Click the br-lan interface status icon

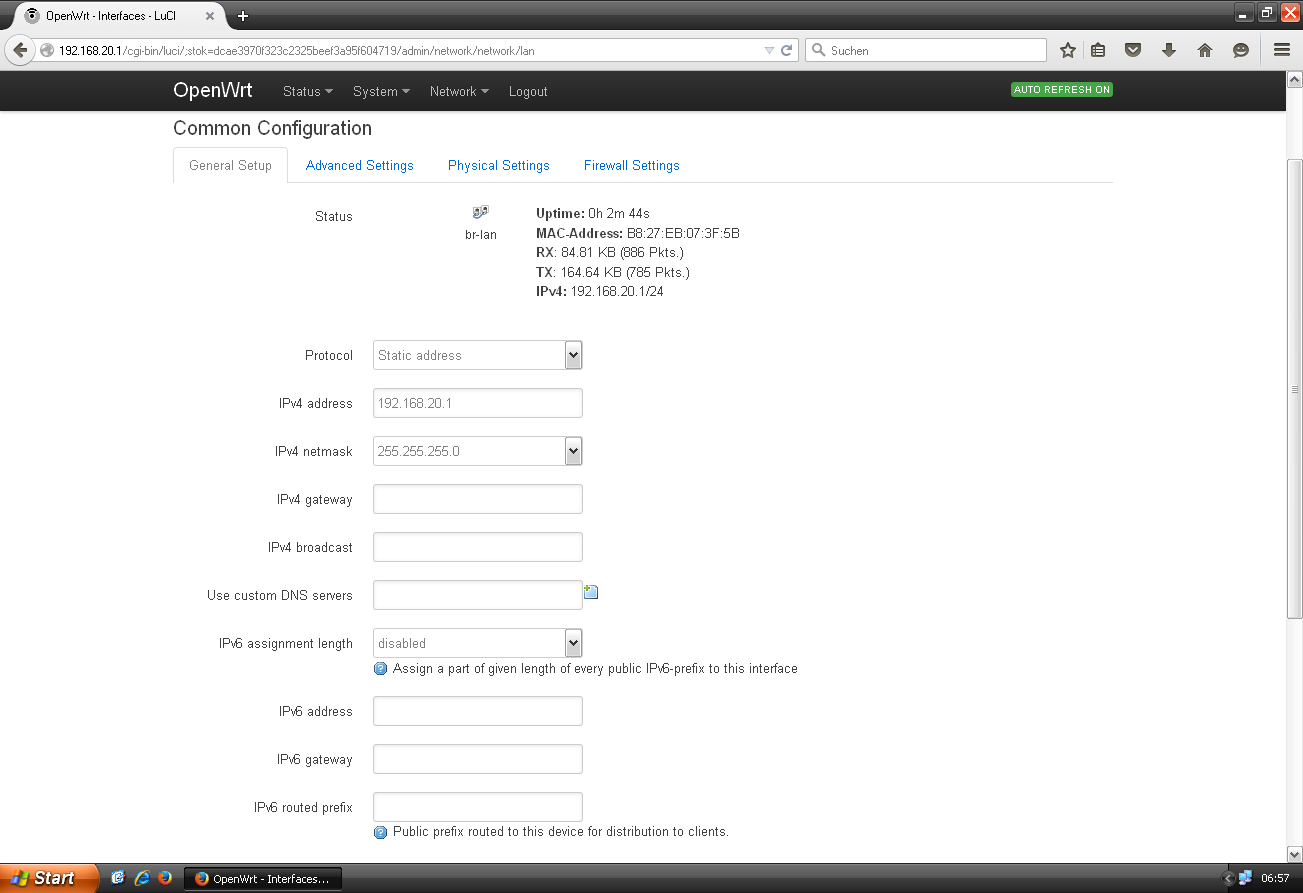tap(481, 213)
